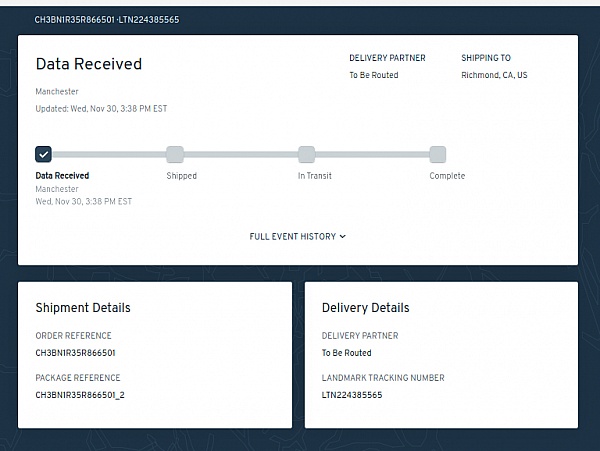Image resolution: width=600 pixels, height=451 pixels.
Task: Click To Be Routed in Delivery Details card
Action: click(347, 353)
